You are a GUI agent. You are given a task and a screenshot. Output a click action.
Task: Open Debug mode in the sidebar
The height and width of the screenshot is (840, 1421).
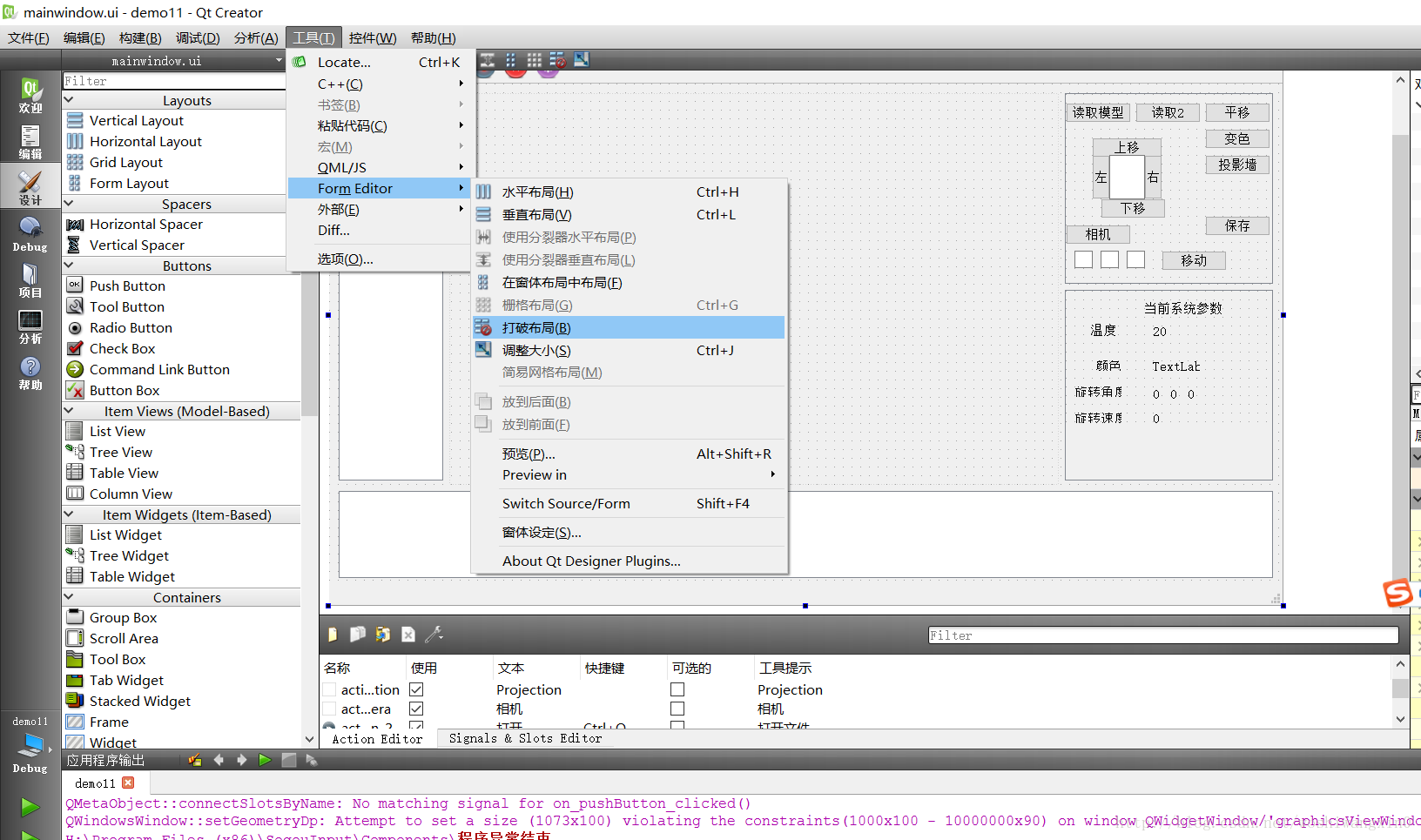pyautogui.click(x=30, y=234)
